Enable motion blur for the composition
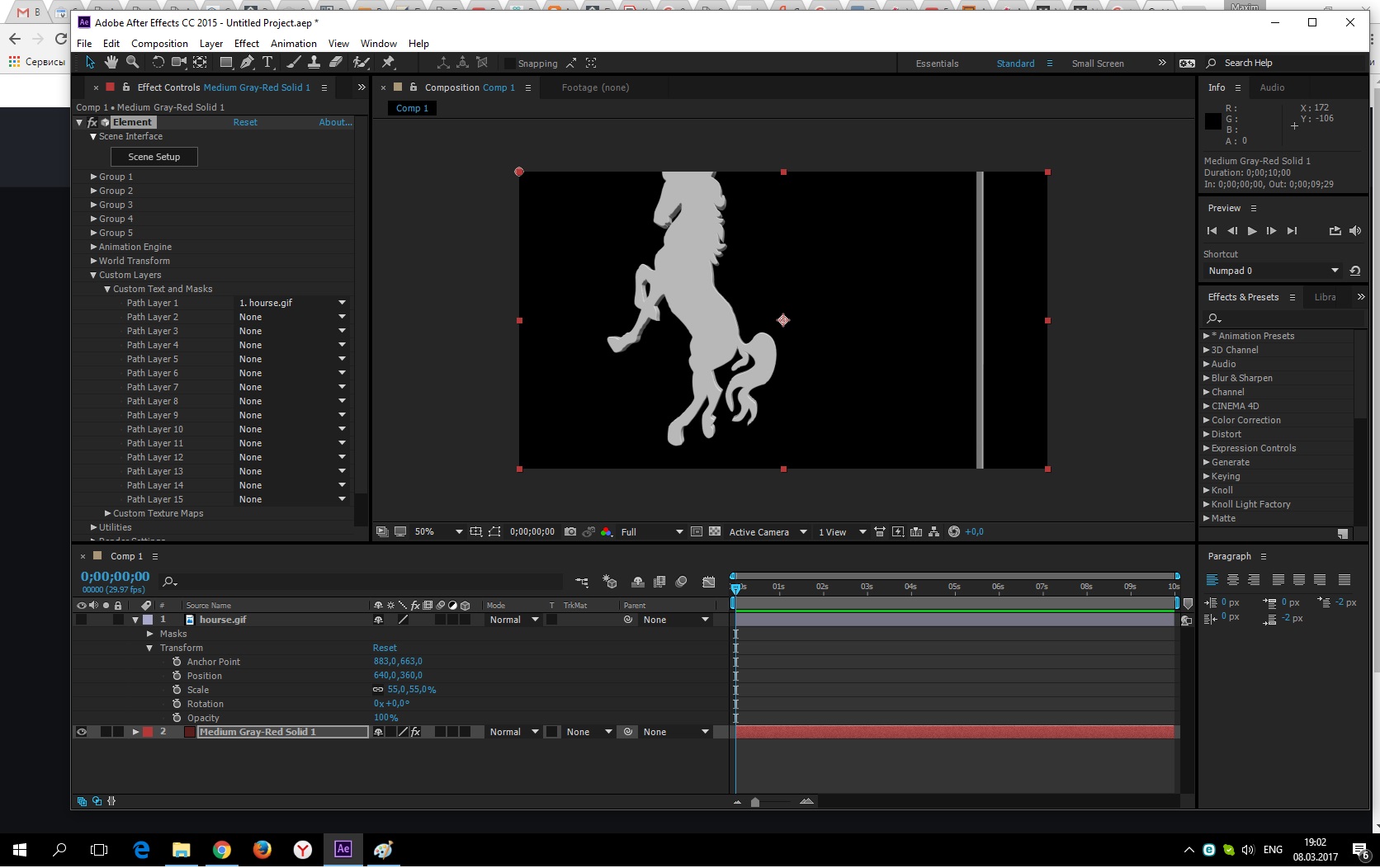1380x868 pixels. point(681,583)
